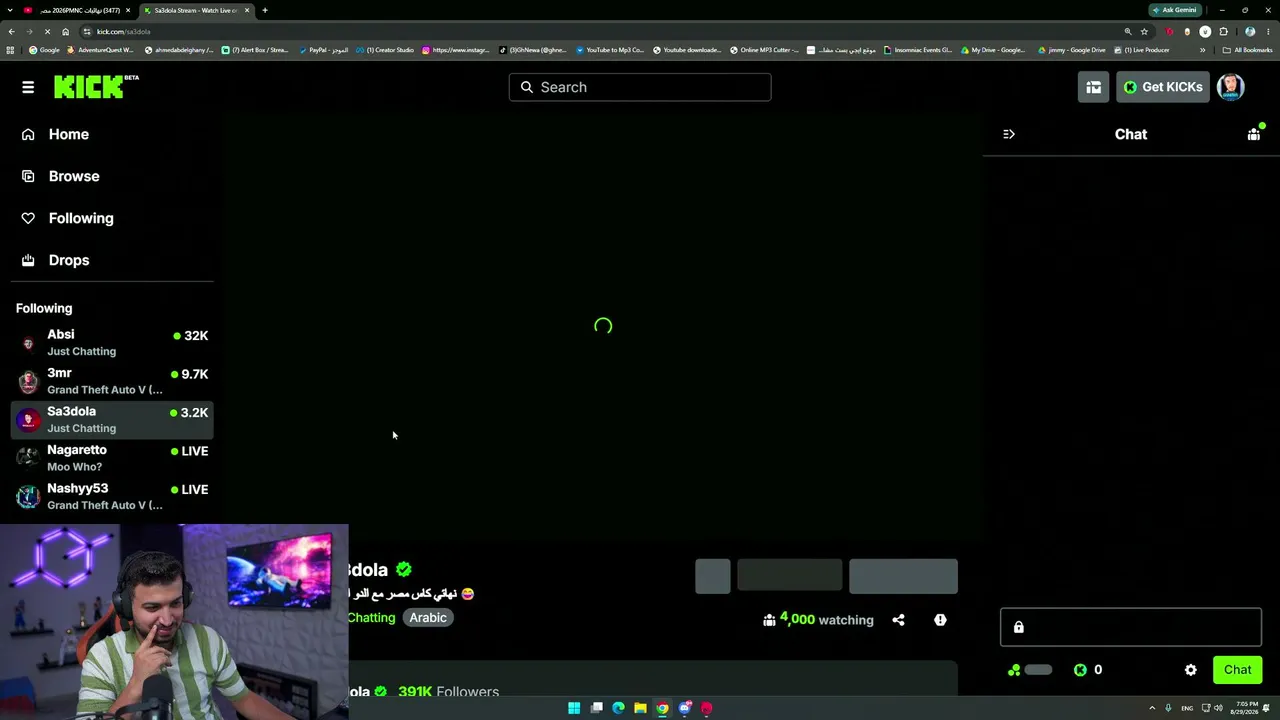Open the user profile avatar menu

(x=1230, y=87)
